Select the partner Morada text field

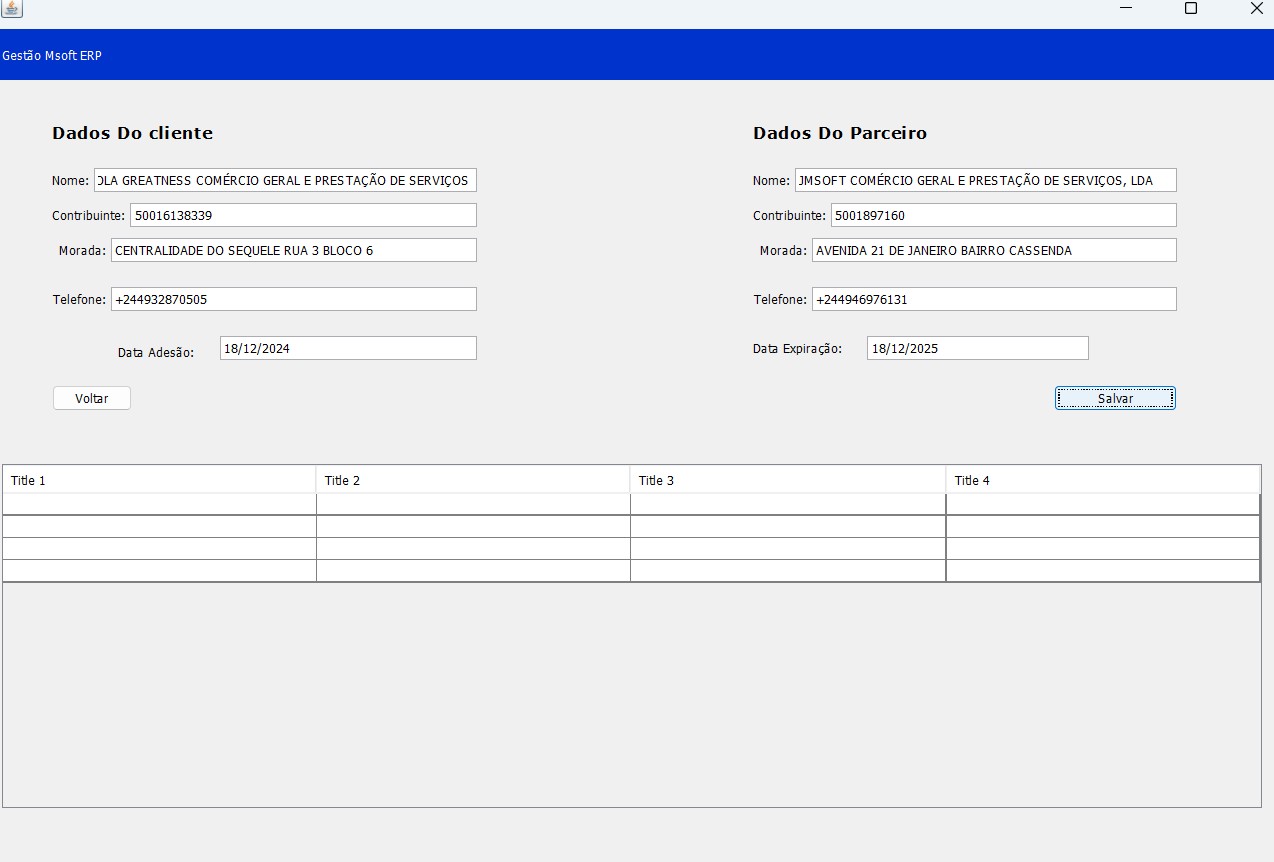pyautogui.click(x=993, y=250)
